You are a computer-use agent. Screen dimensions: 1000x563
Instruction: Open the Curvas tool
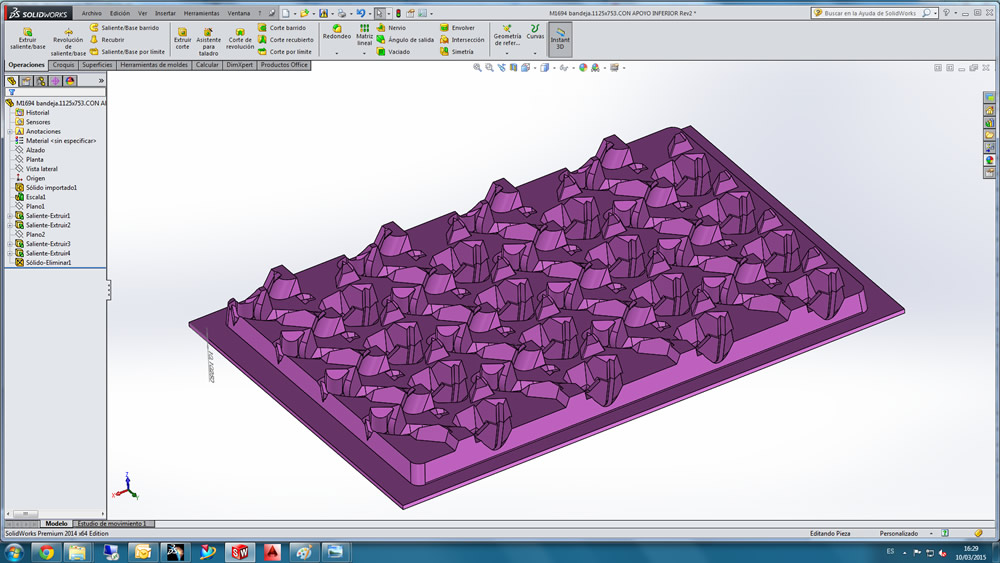pyautogui.click(x=535, y=33)
